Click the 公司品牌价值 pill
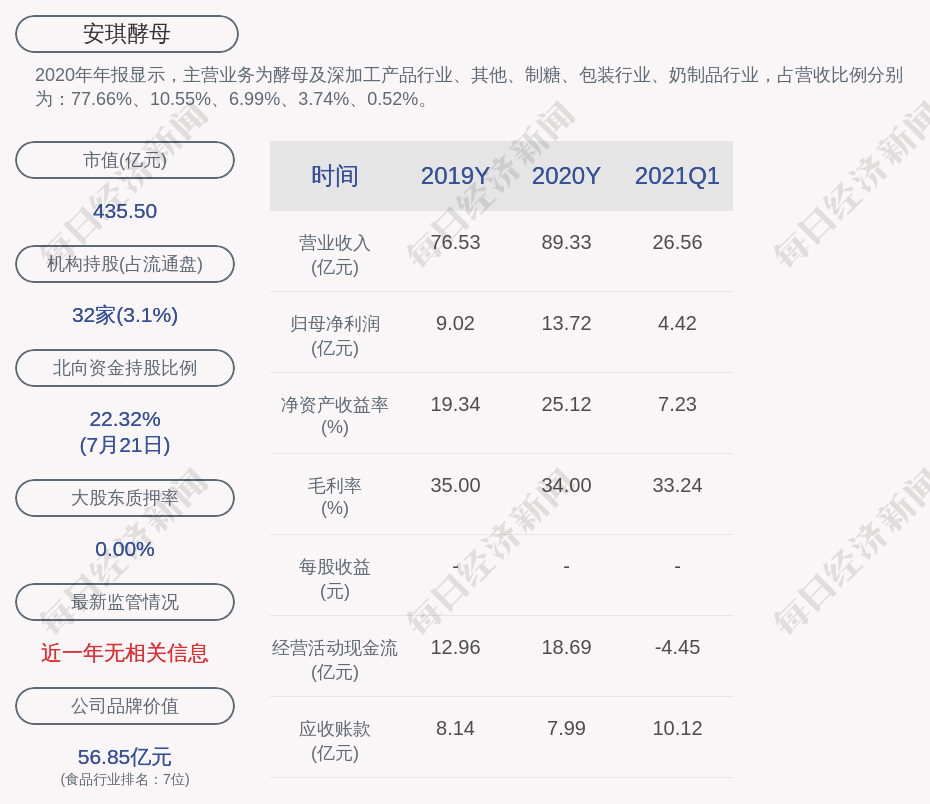This screenshot has width=930, height=804. 125,706
